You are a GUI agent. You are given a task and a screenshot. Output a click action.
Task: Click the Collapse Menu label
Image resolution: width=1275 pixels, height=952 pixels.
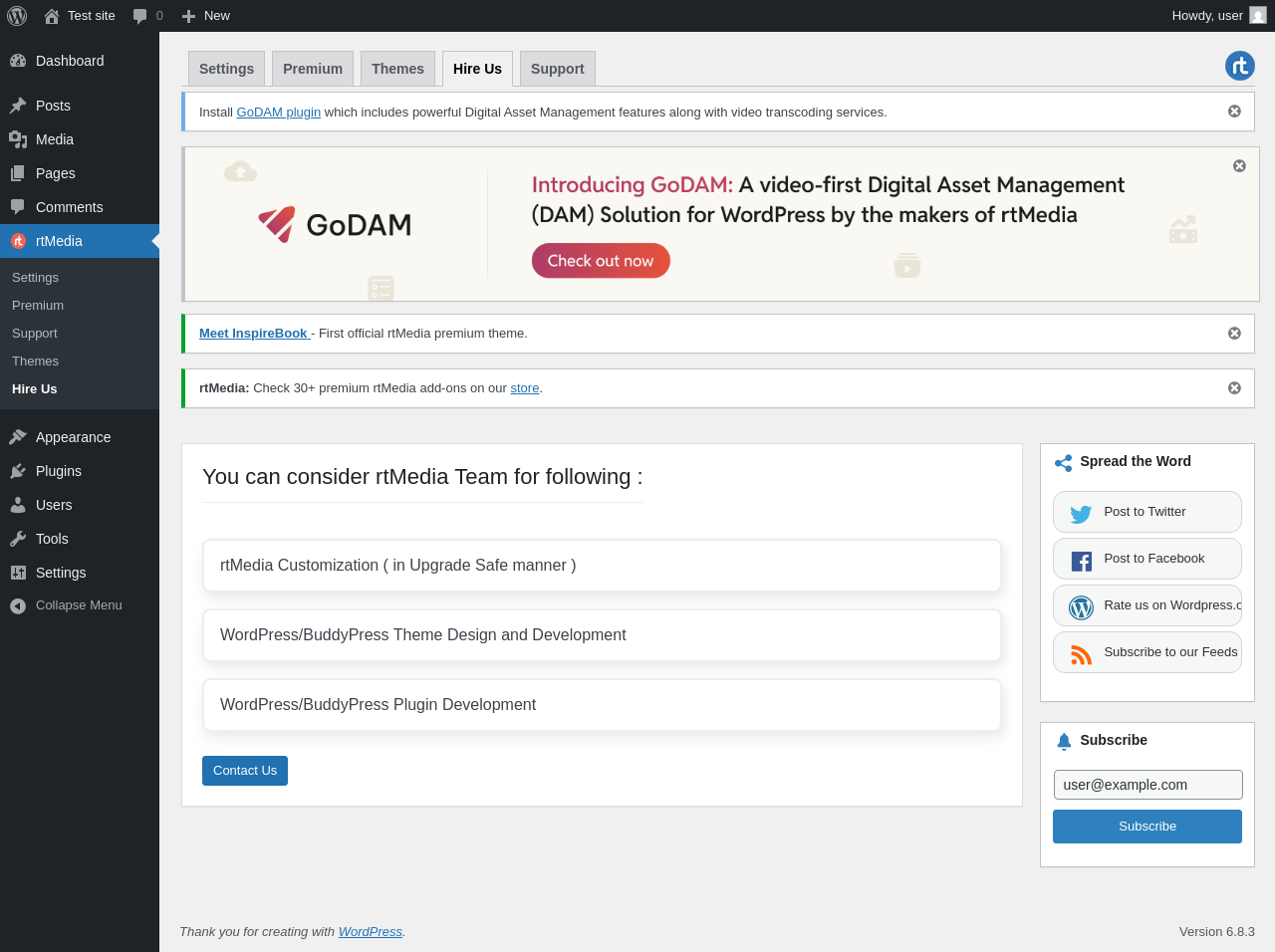pyautogui.click(x=79, y=605)
